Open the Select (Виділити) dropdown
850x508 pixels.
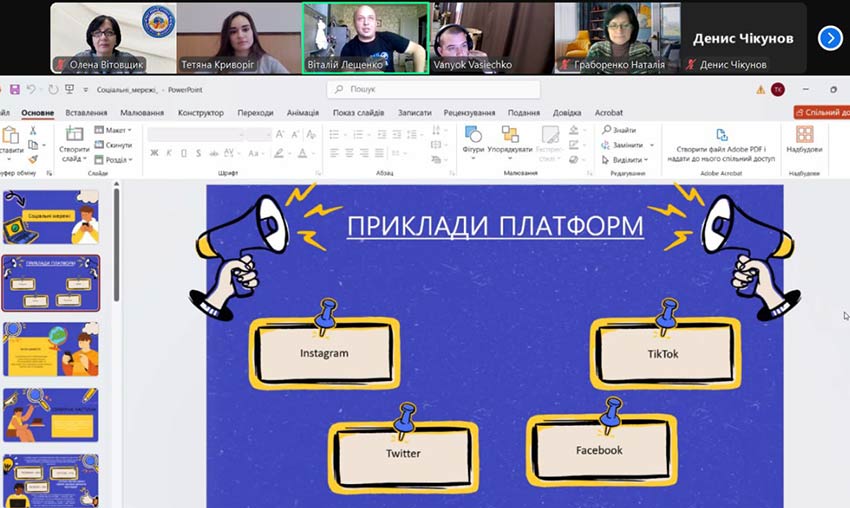coord(626,159)
